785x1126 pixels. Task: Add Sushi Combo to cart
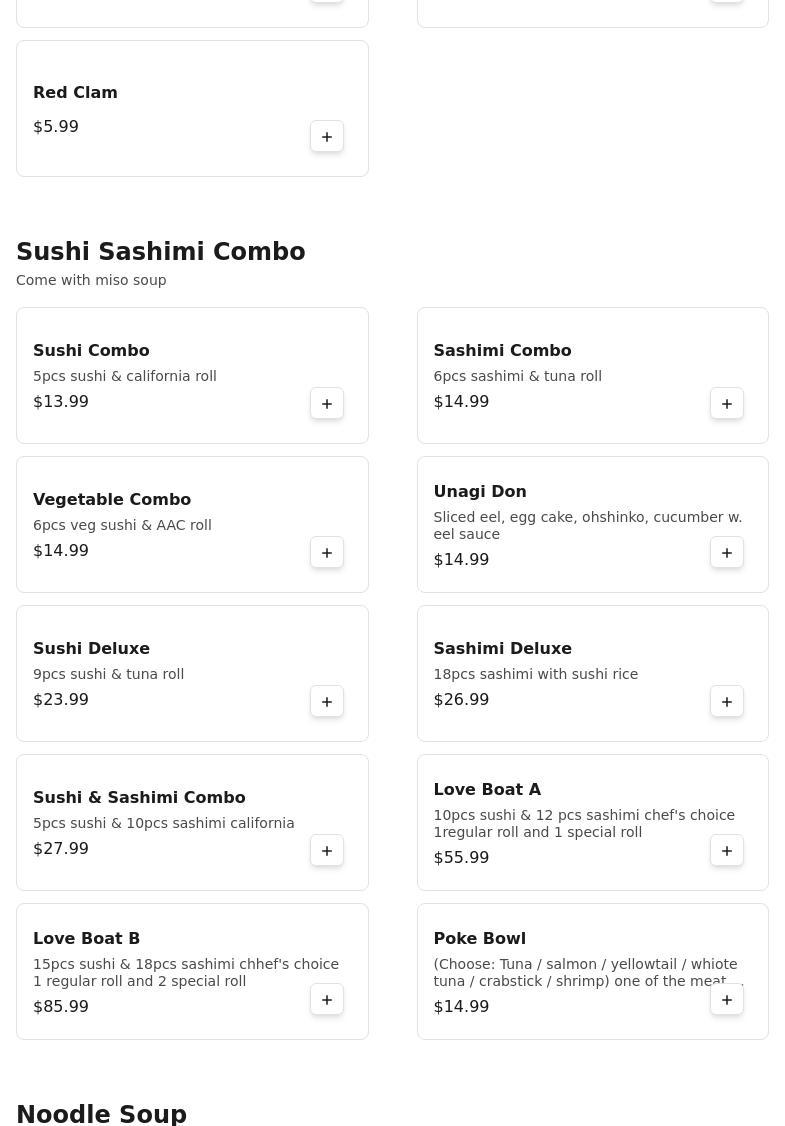327,404
